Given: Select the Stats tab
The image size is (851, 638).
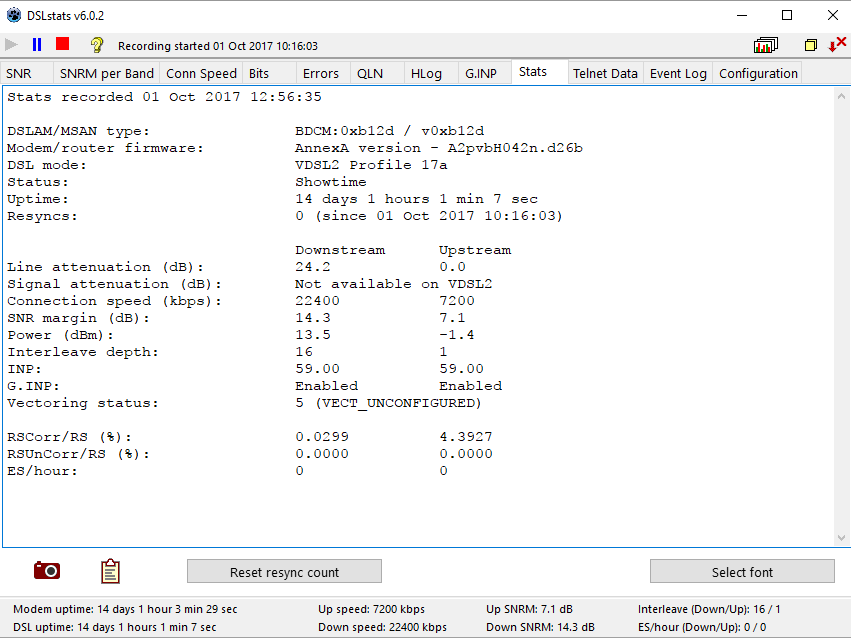Looking at the screenshot, I should tap(539, 72).
